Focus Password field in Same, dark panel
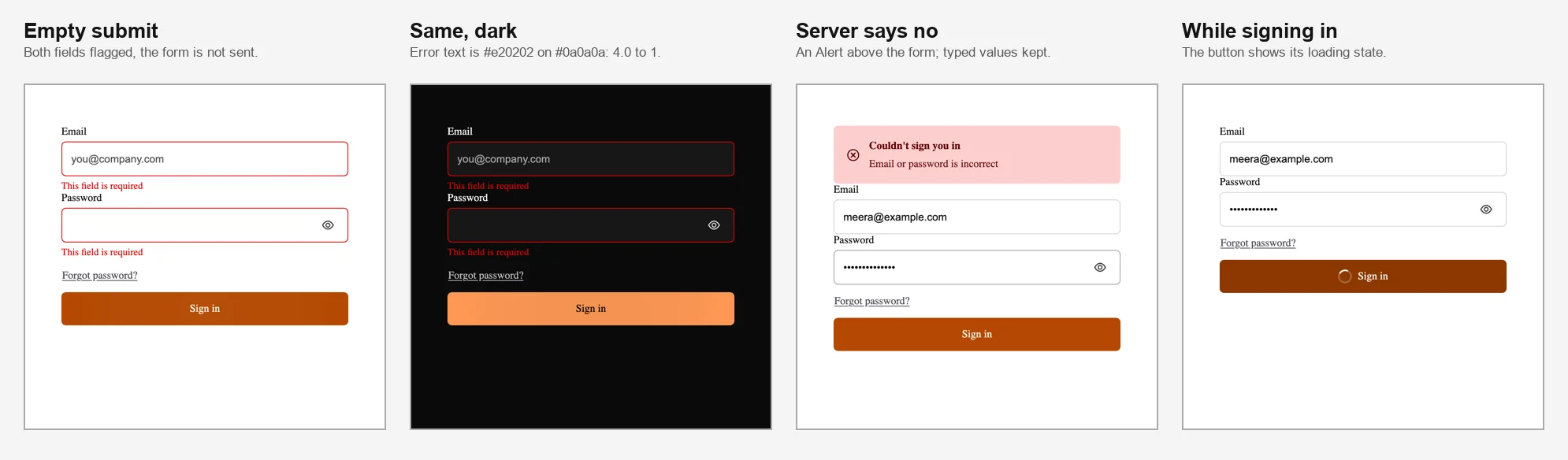The image size is (1568, 460). tap(591, 225)
